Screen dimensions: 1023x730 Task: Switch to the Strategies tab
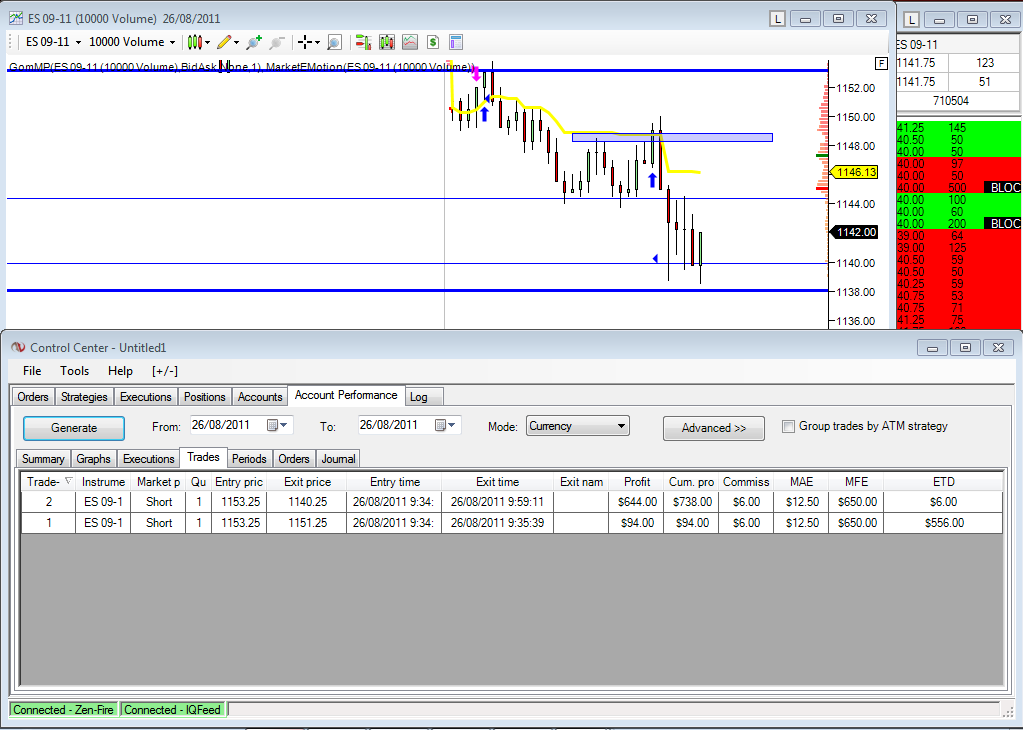click(x=84, y=397)
